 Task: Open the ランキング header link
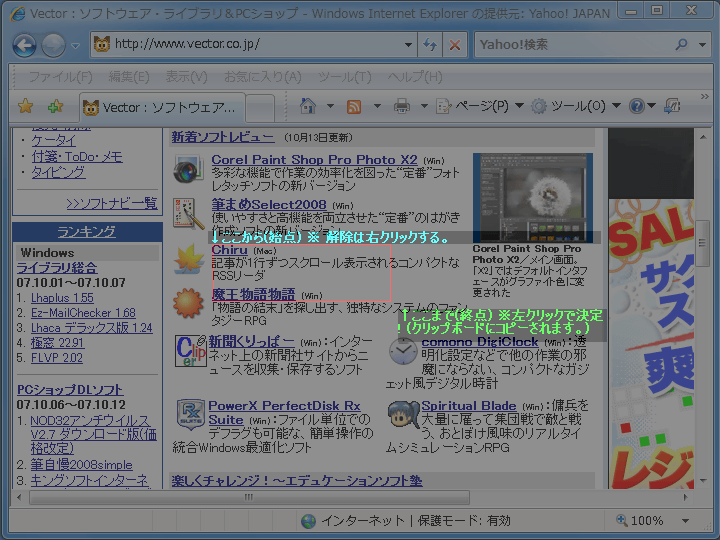point(86,232)
